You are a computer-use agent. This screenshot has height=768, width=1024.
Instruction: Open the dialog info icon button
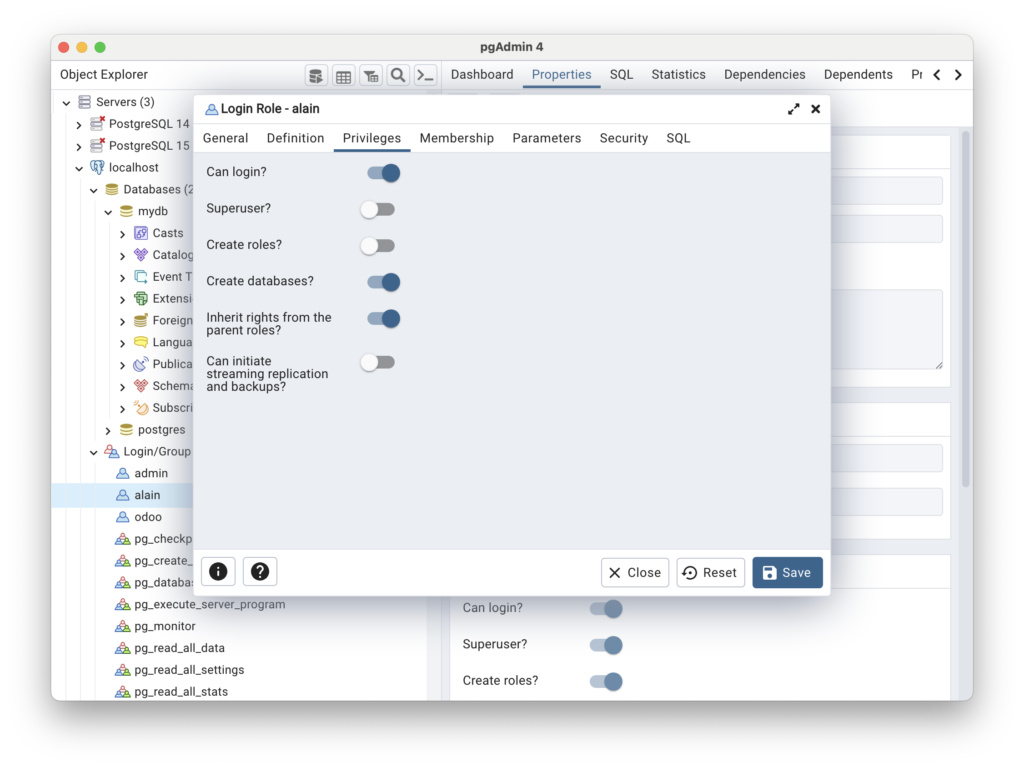(x=218, y=572)
